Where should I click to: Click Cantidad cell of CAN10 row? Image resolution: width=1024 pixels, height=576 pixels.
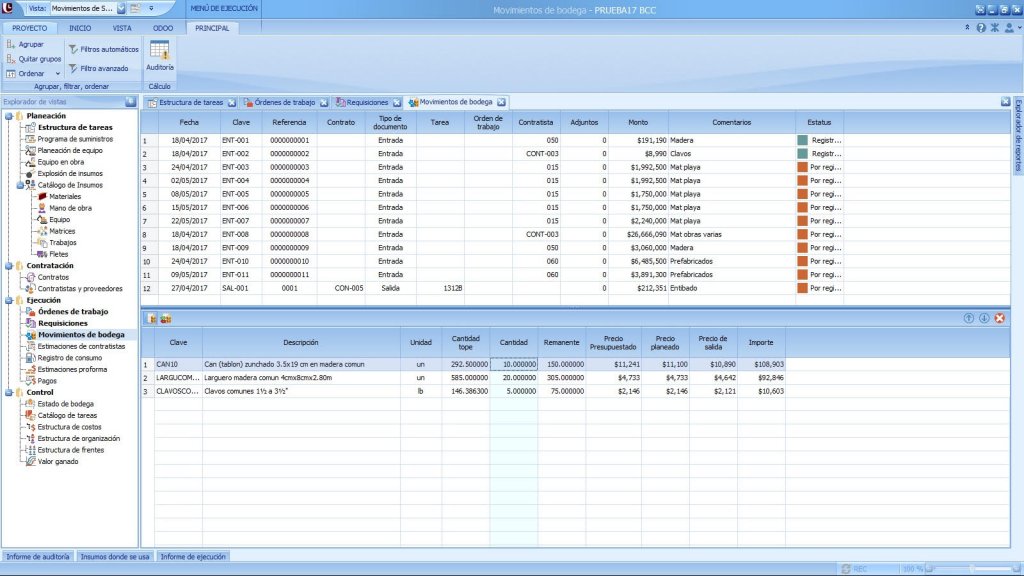(x=513, y=365)
